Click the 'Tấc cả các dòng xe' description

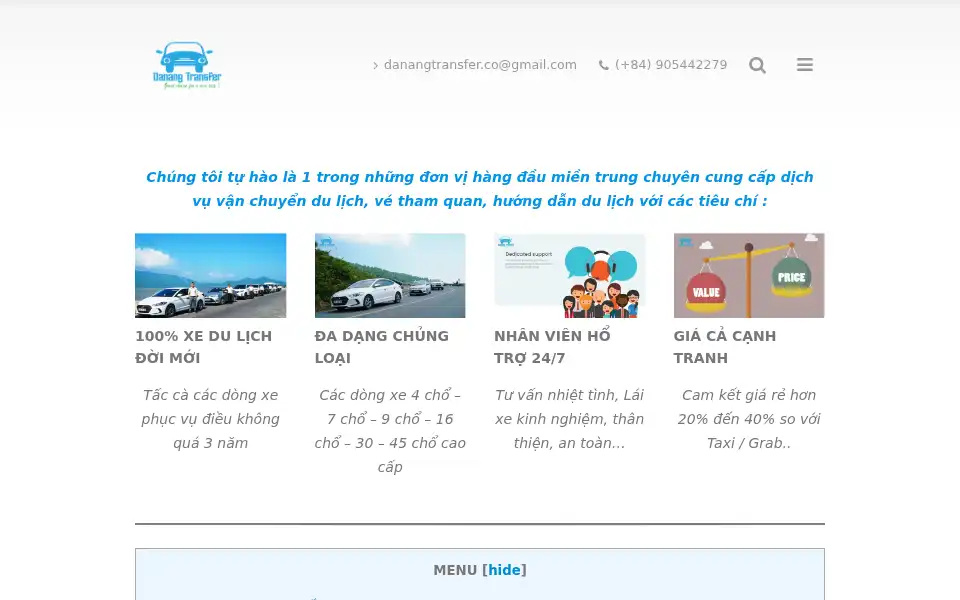point(211,419)
